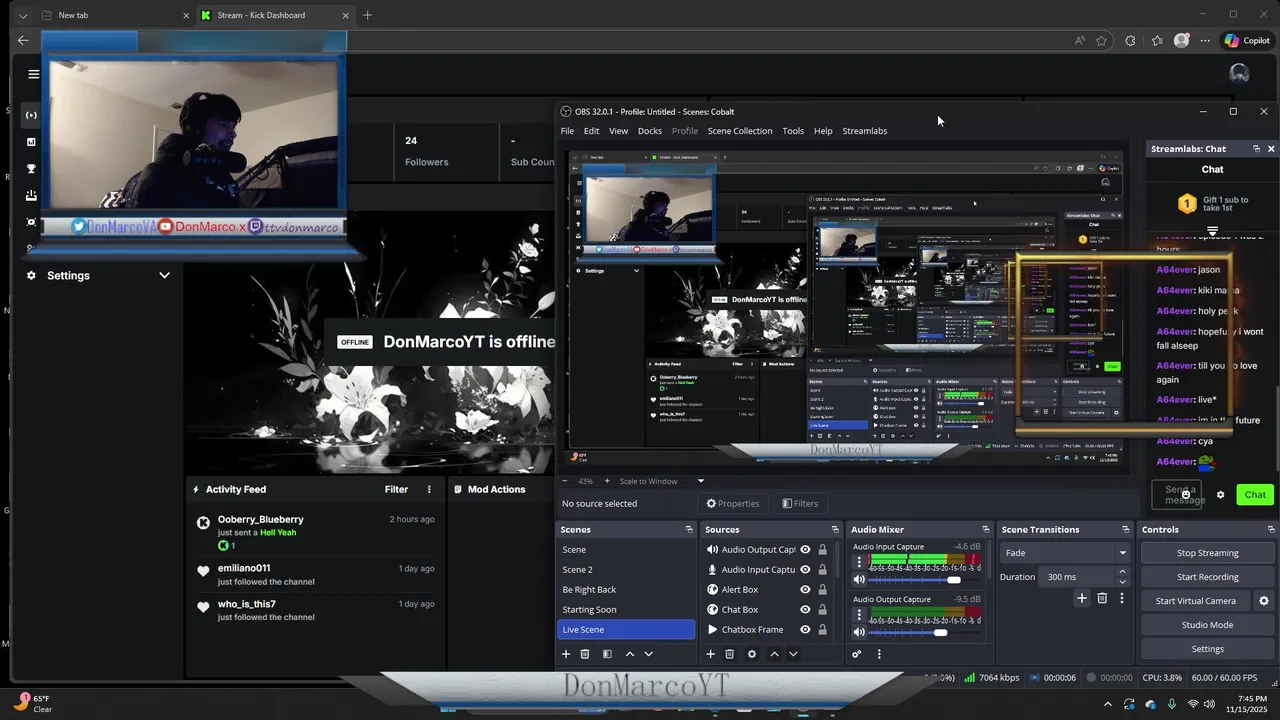Open Streamlabs menu in OBS
The image size is (1280, 720).
click(865, 131)
